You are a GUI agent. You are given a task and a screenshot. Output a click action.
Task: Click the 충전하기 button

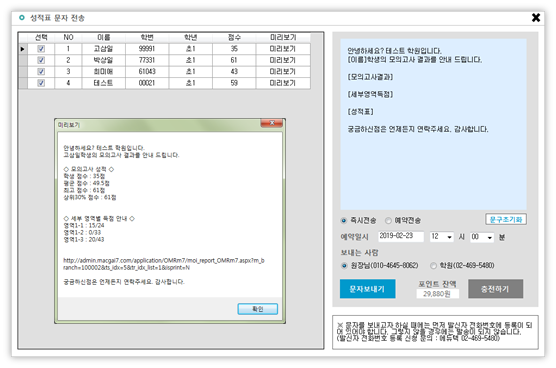point(495,289)
